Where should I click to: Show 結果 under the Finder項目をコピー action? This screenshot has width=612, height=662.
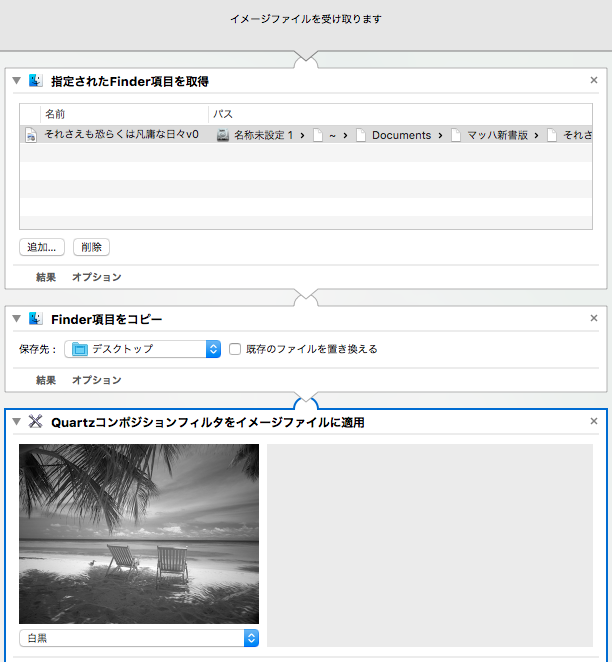coord(46,380)
